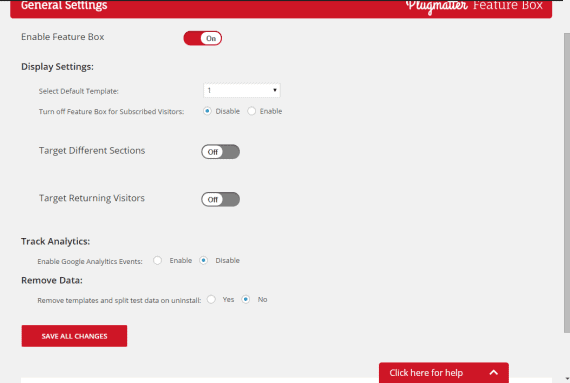
Task: Click the Remove Data heading
Action: point(52,281)
